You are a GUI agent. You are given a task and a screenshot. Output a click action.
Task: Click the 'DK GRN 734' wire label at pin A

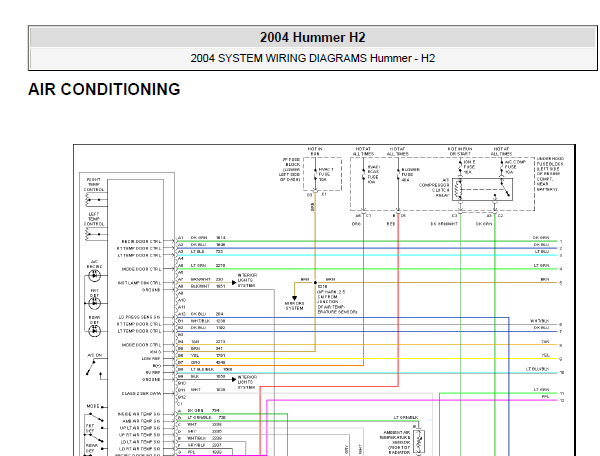[203, 410]
